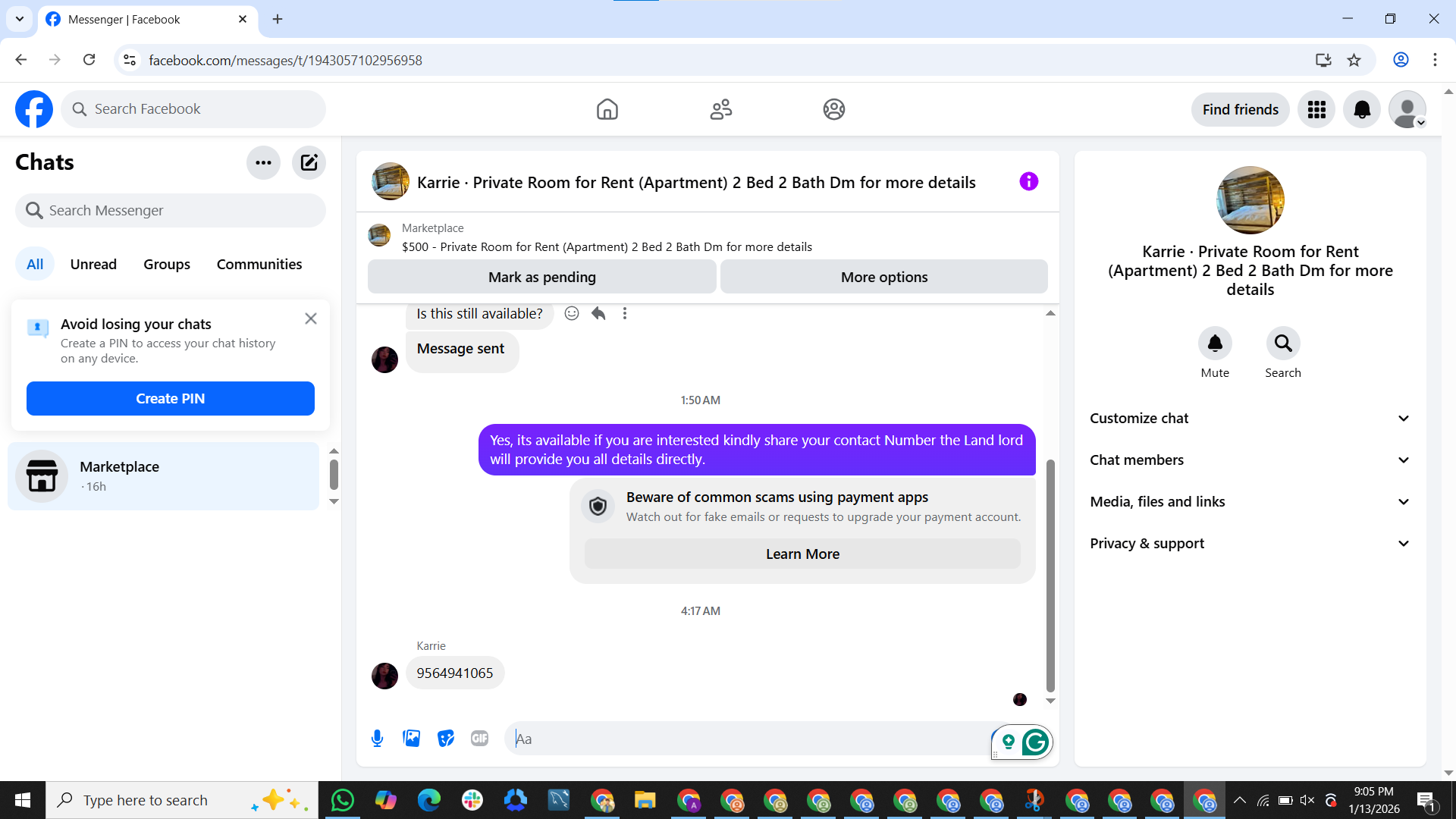
Task: Open Facebook notifications bell
Action: click(x=1362, y=110)
